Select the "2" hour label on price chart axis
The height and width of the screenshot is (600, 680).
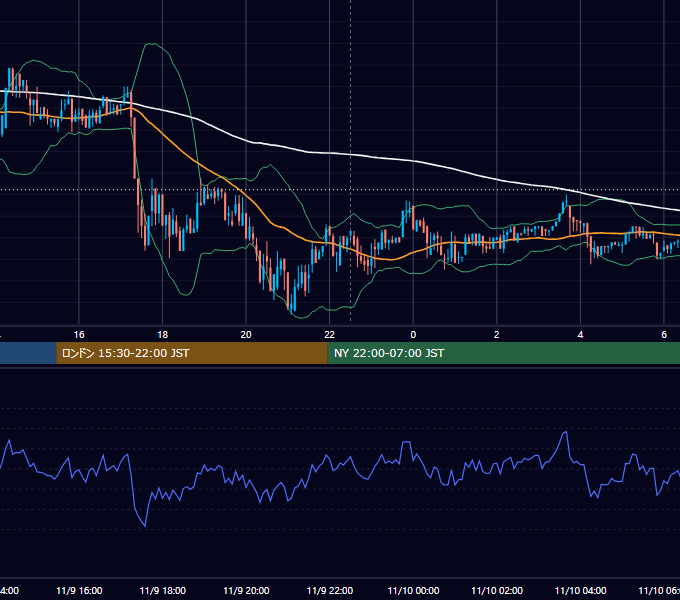(x=497, y=335)
